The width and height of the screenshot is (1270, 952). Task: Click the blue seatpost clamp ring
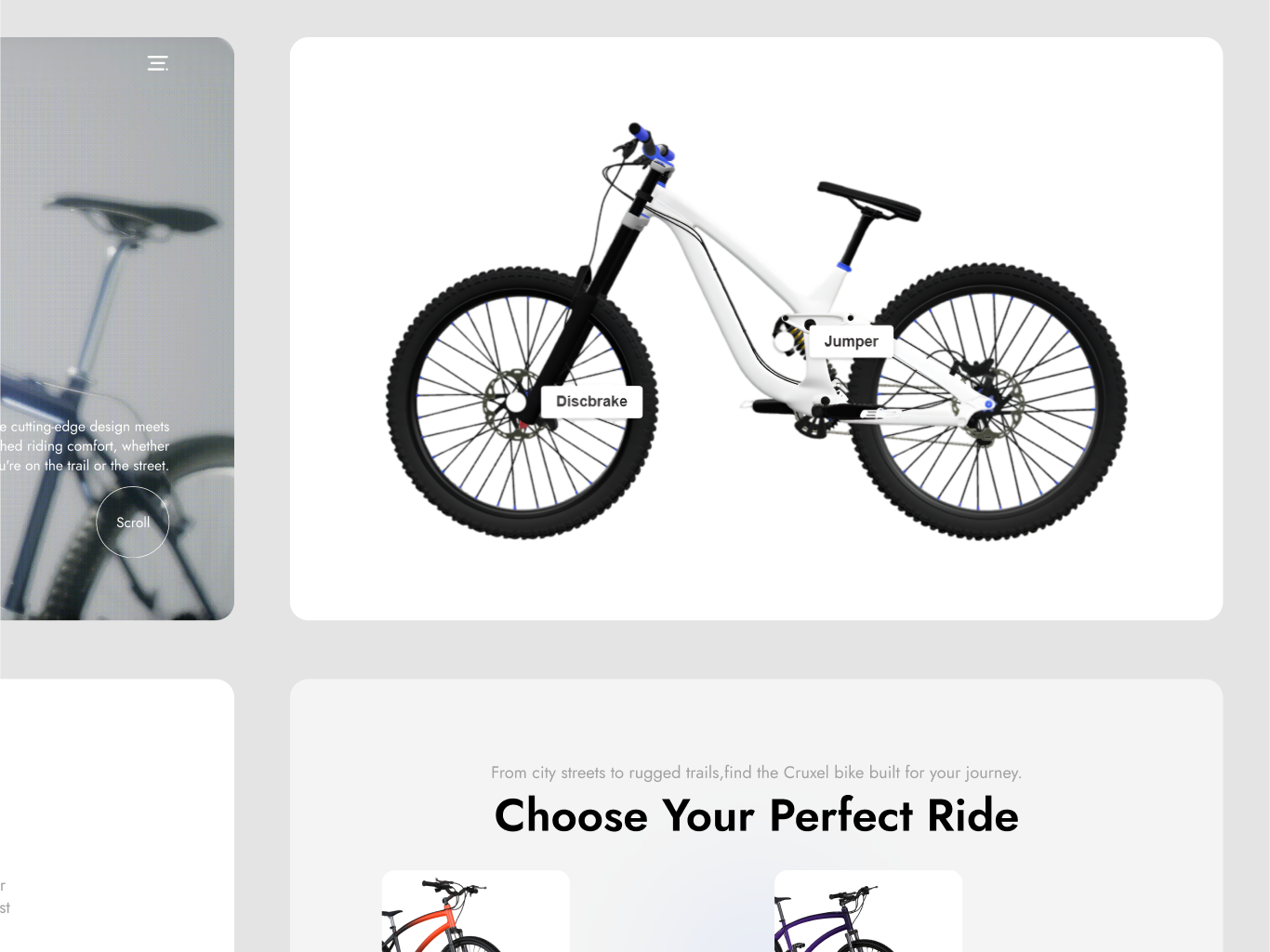844,267
